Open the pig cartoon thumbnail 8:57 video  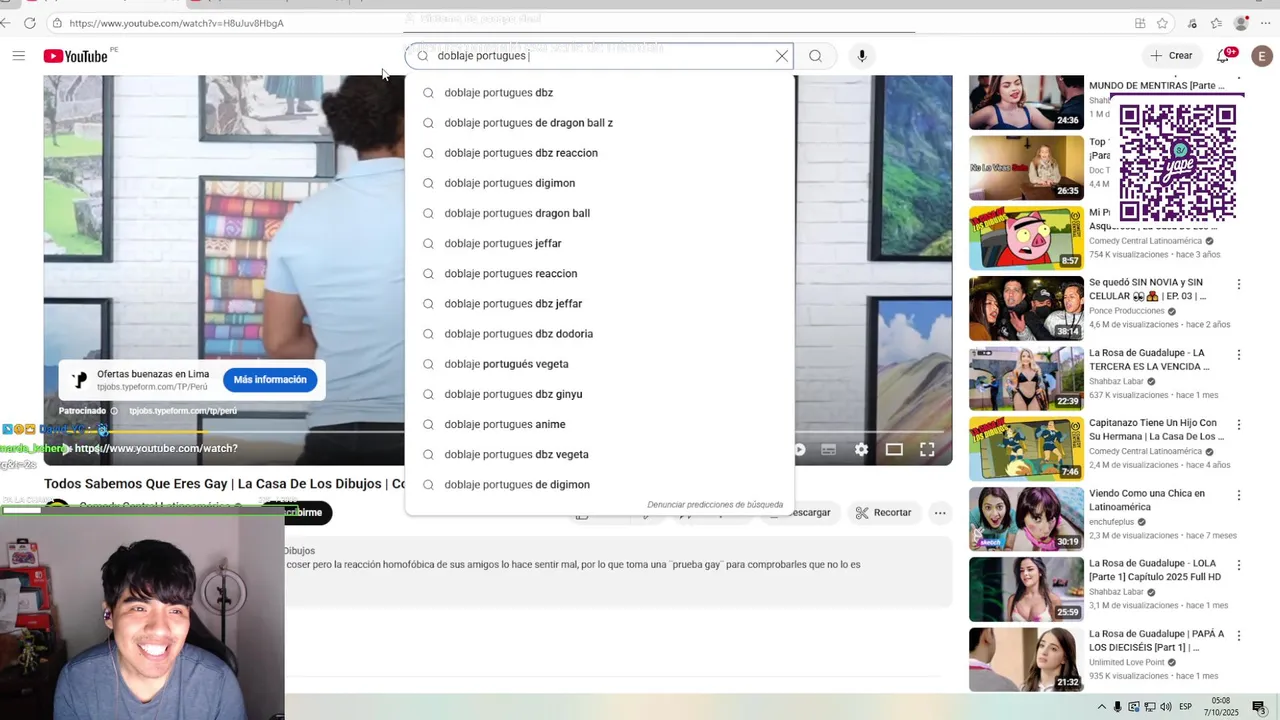(x=1026, y=238)
